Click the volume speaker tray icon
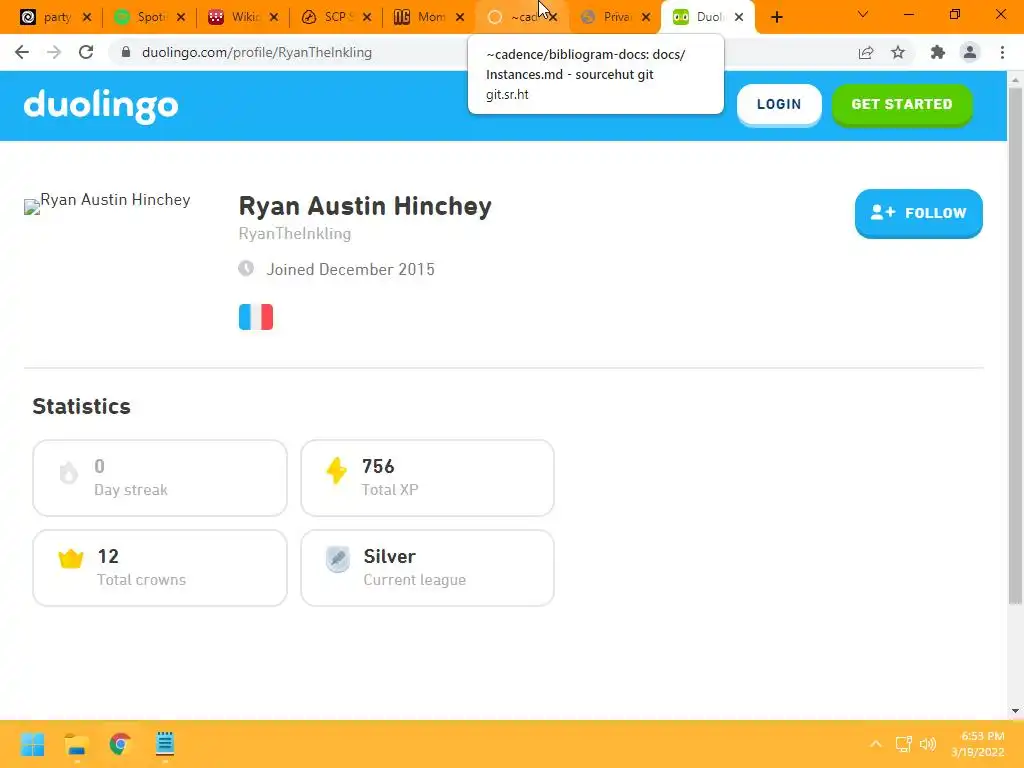The width and height of the screenshot is (1024, 768). point(927,744)
